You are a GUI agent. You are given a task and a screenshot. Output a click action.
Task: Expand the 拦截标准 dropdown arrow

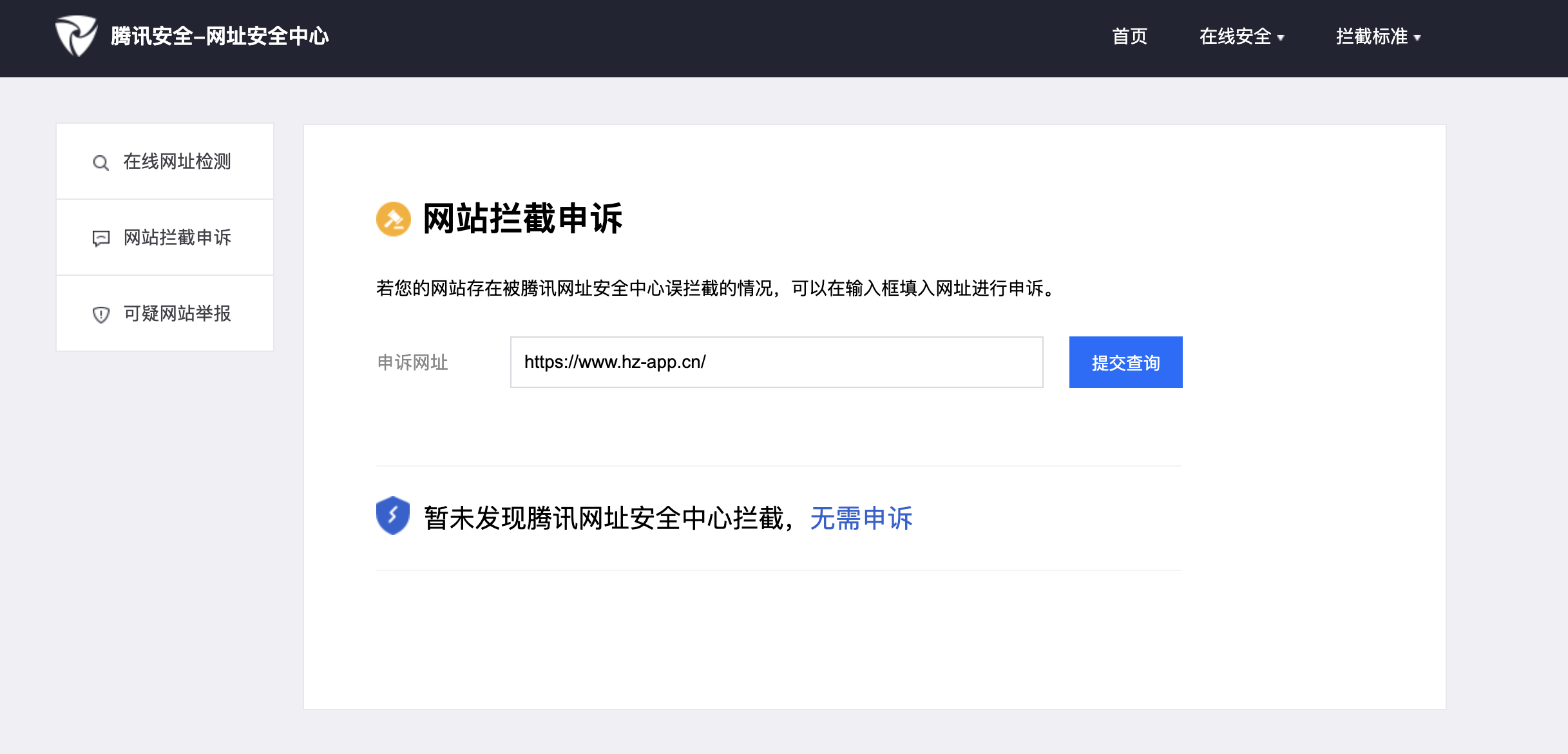click(x=1417, y=37)
